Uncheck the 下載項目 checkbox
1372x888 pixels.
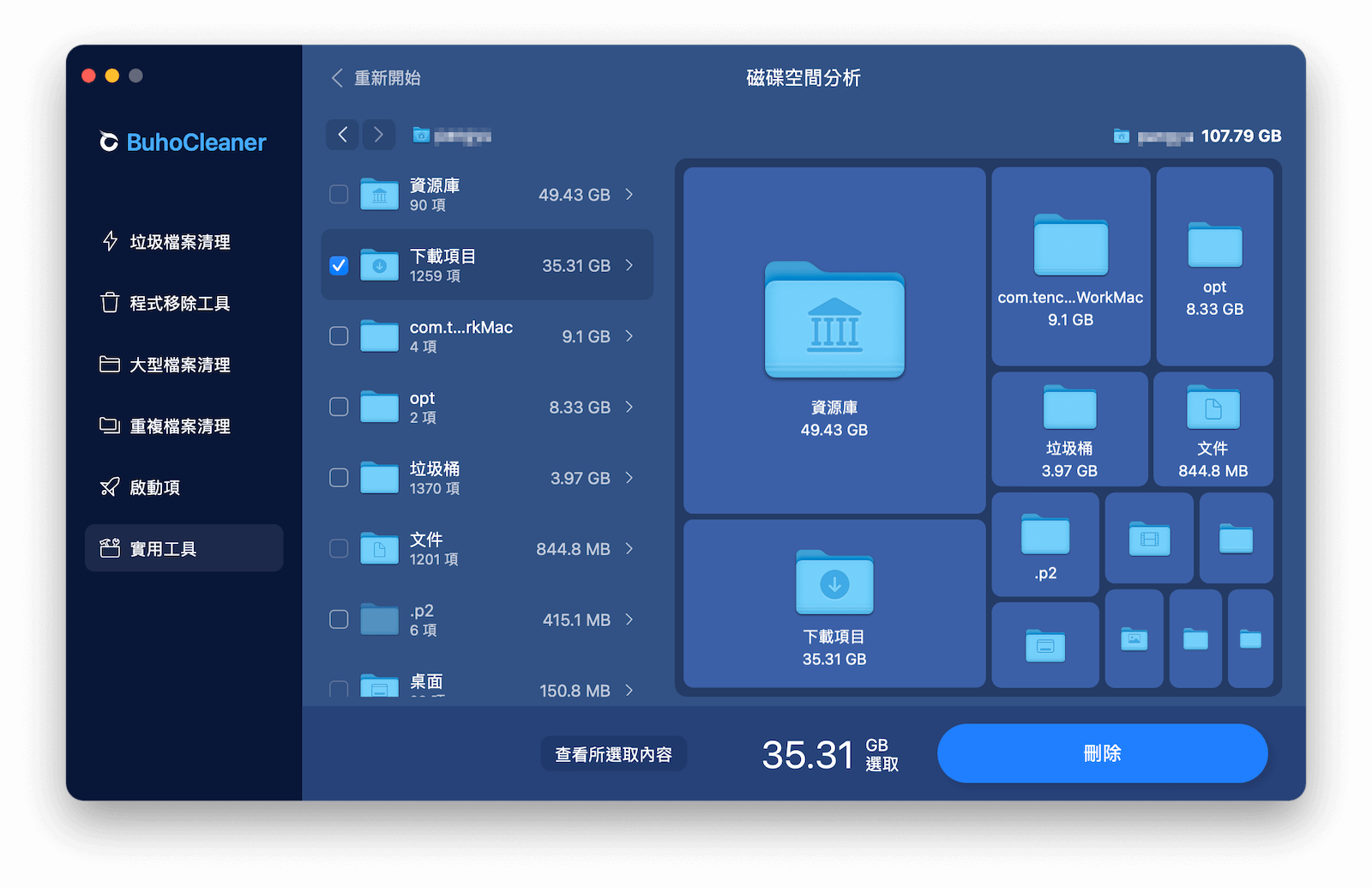(x=339, y=265)
